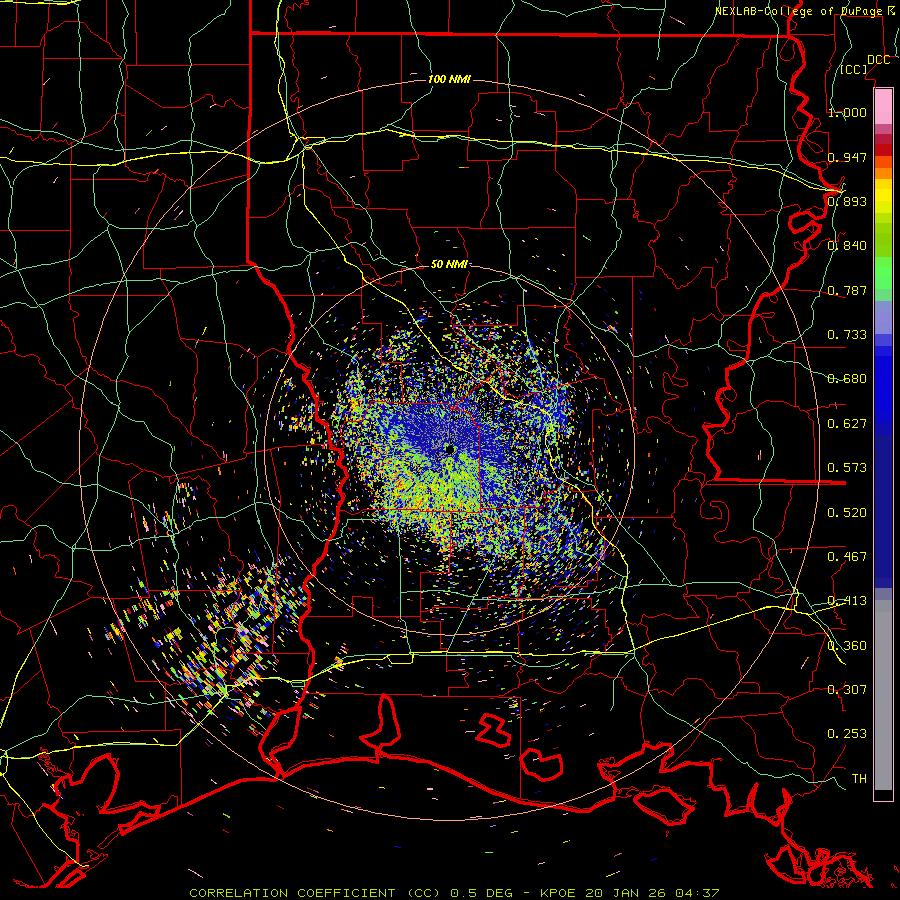Click the 0.467 scale value
Screen dimensions: 900x900
click(848, 557)
